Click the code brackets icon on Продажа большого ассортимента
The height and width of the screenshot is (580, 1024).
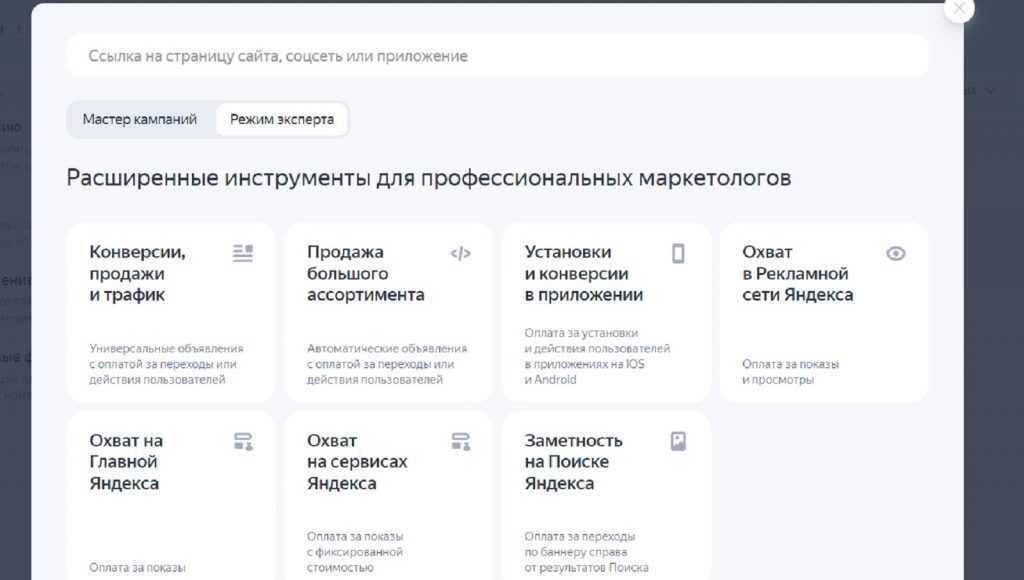pos(460,253)
